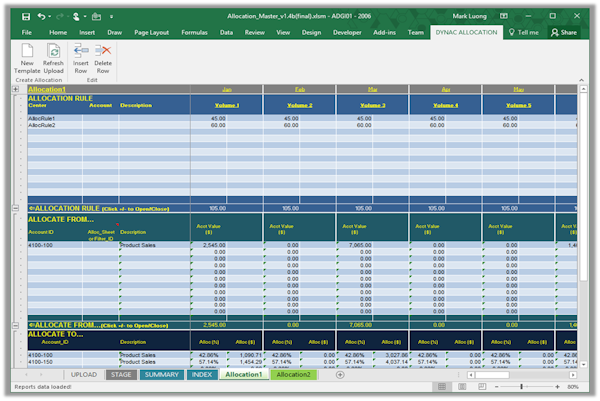Screen dimensions: 600x401
Task: Save the workbook from quick access toolbar
Action: (25, 17)
